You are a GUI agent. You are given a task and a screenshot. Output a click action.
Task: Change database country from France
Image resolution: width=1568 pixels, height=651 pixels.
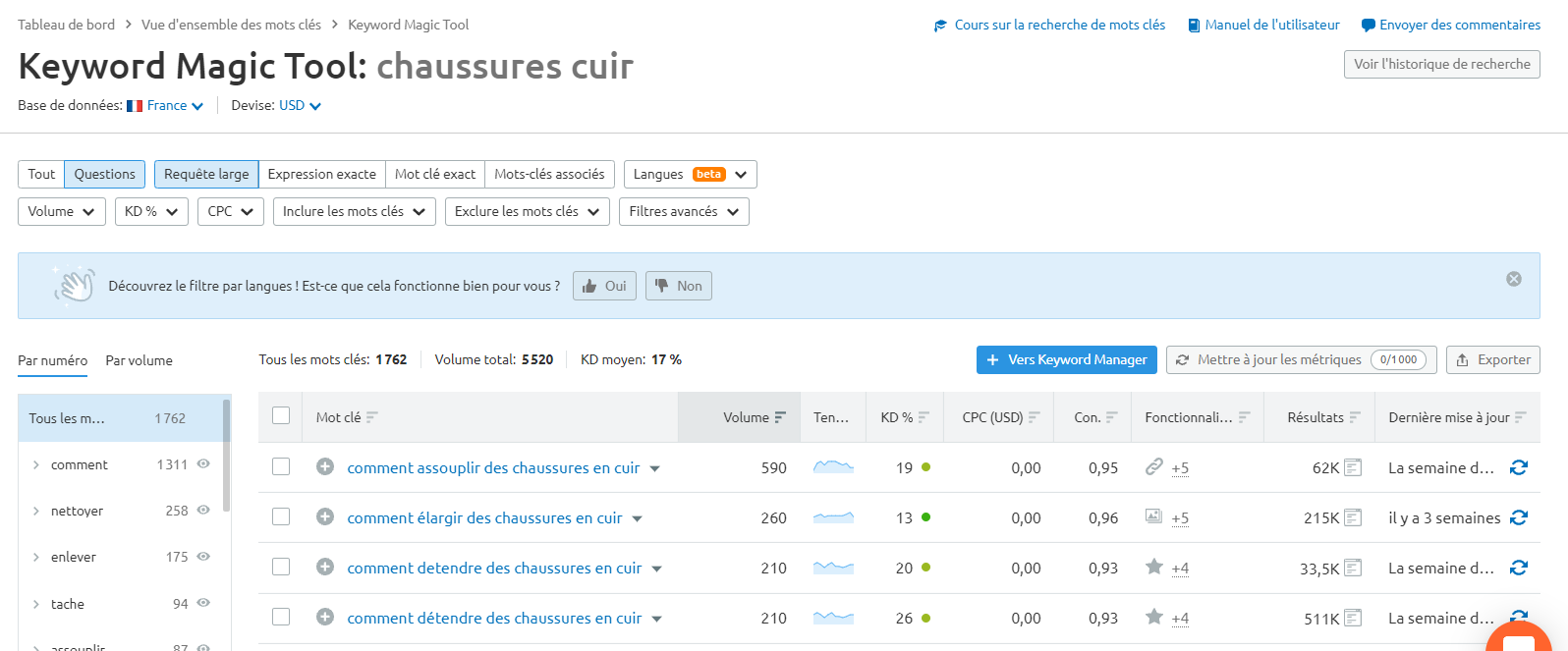[166, 105]
